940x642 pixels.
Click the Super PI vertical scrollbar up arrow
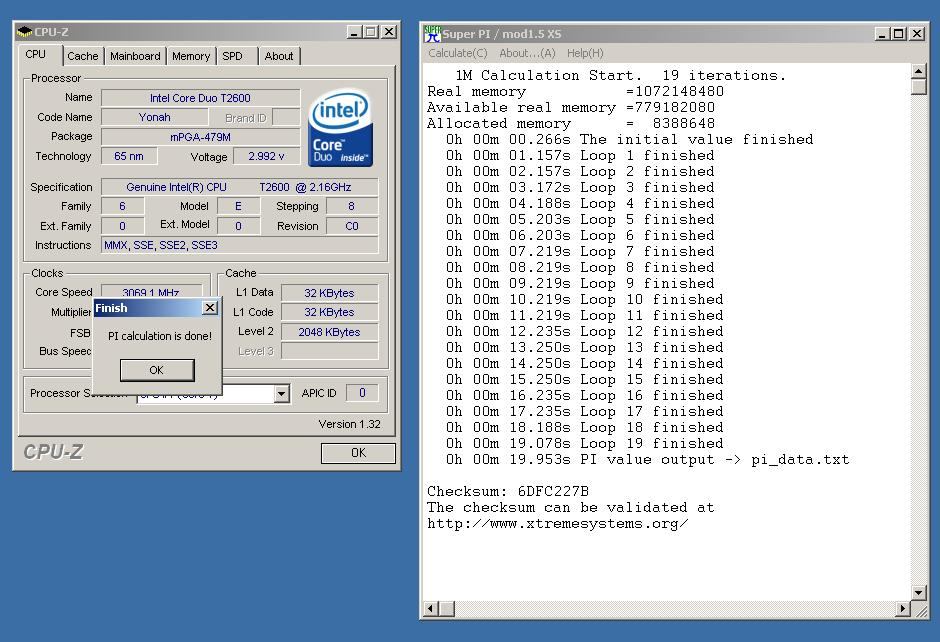click(x=918, y=71)
